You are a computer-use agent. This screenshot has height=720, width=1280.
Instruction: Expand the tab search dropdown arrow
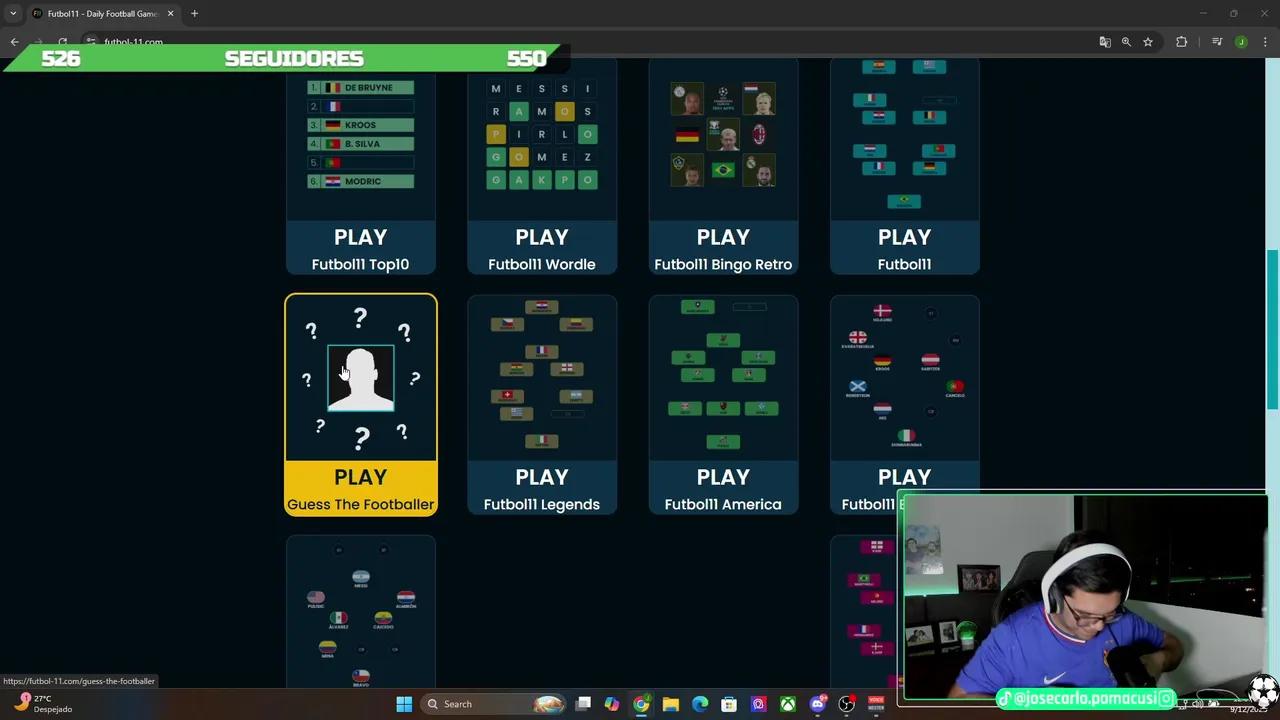pyautogui.click(x=13, y=14)
